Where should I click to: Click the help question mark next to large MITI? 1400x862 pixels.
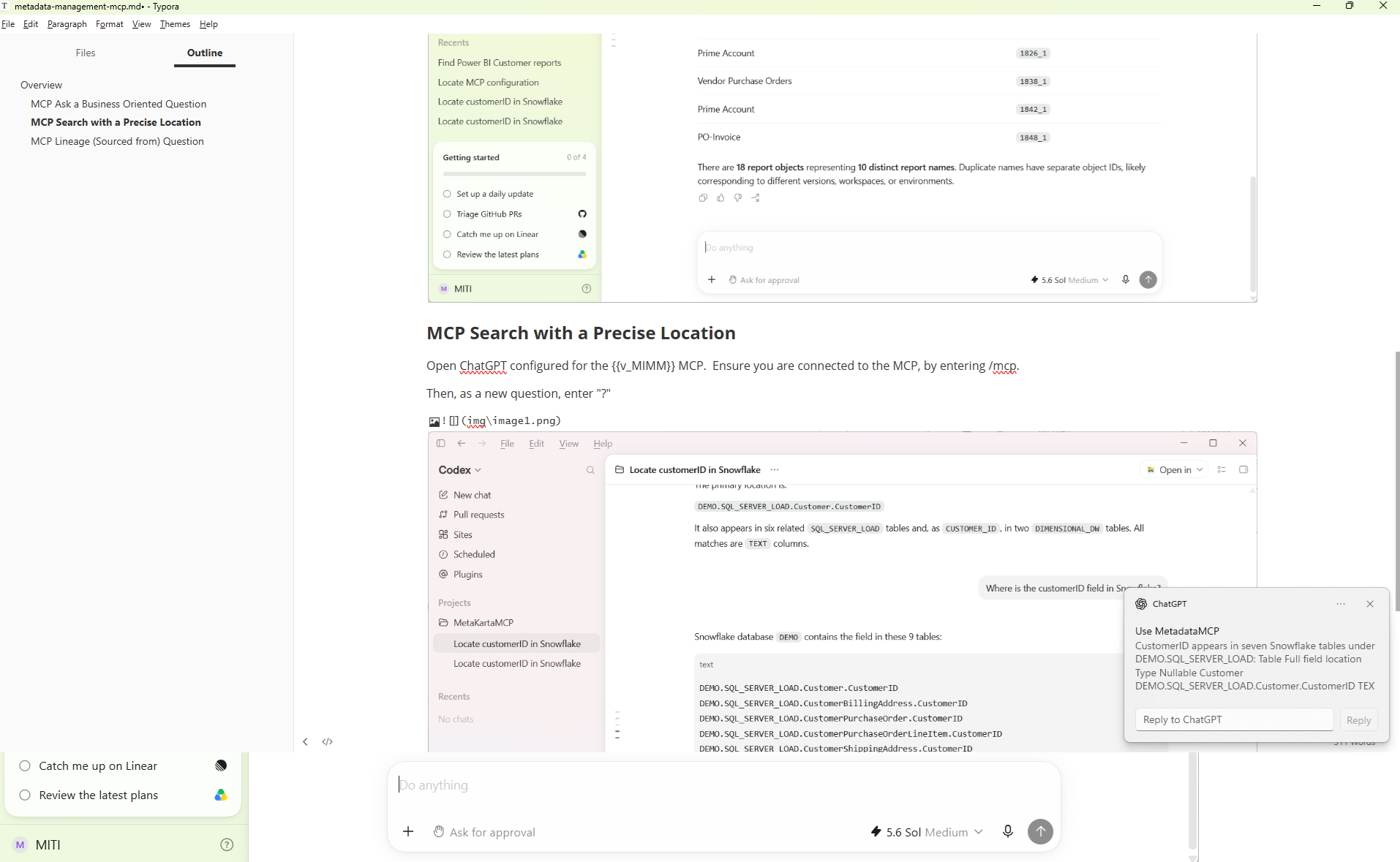click(227, 844)
